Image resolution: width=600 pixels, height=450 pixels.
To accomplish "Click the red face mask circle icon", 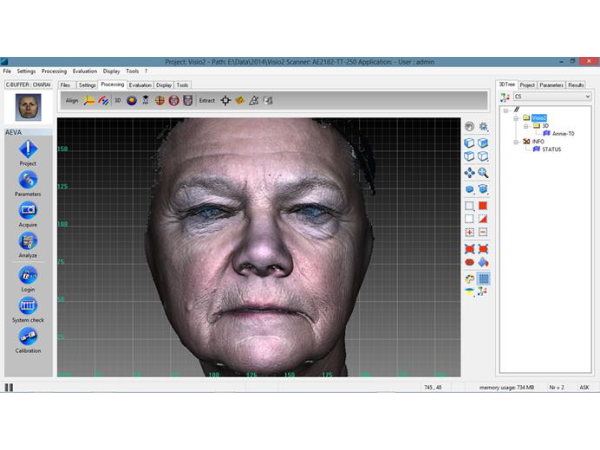I will coord(174,101).
